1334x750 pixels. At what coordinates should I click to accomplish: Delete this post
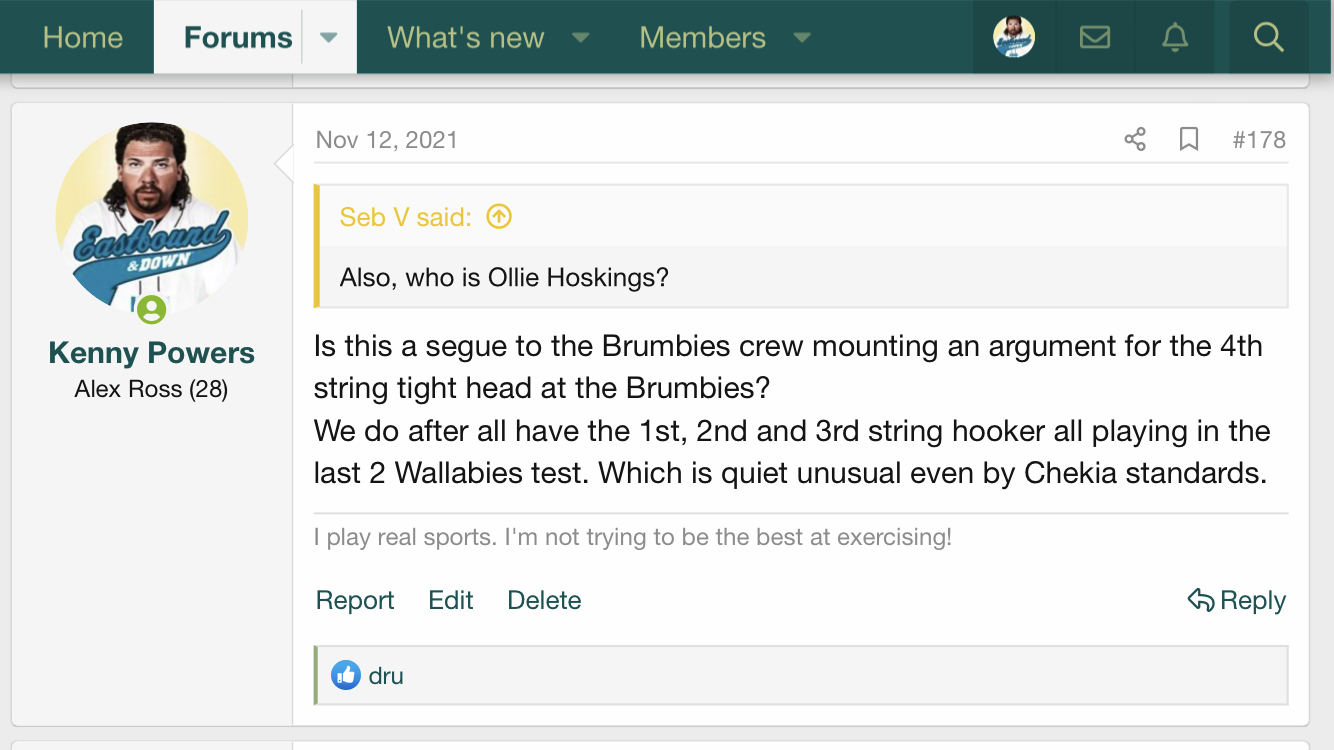[x=544, y=600]
